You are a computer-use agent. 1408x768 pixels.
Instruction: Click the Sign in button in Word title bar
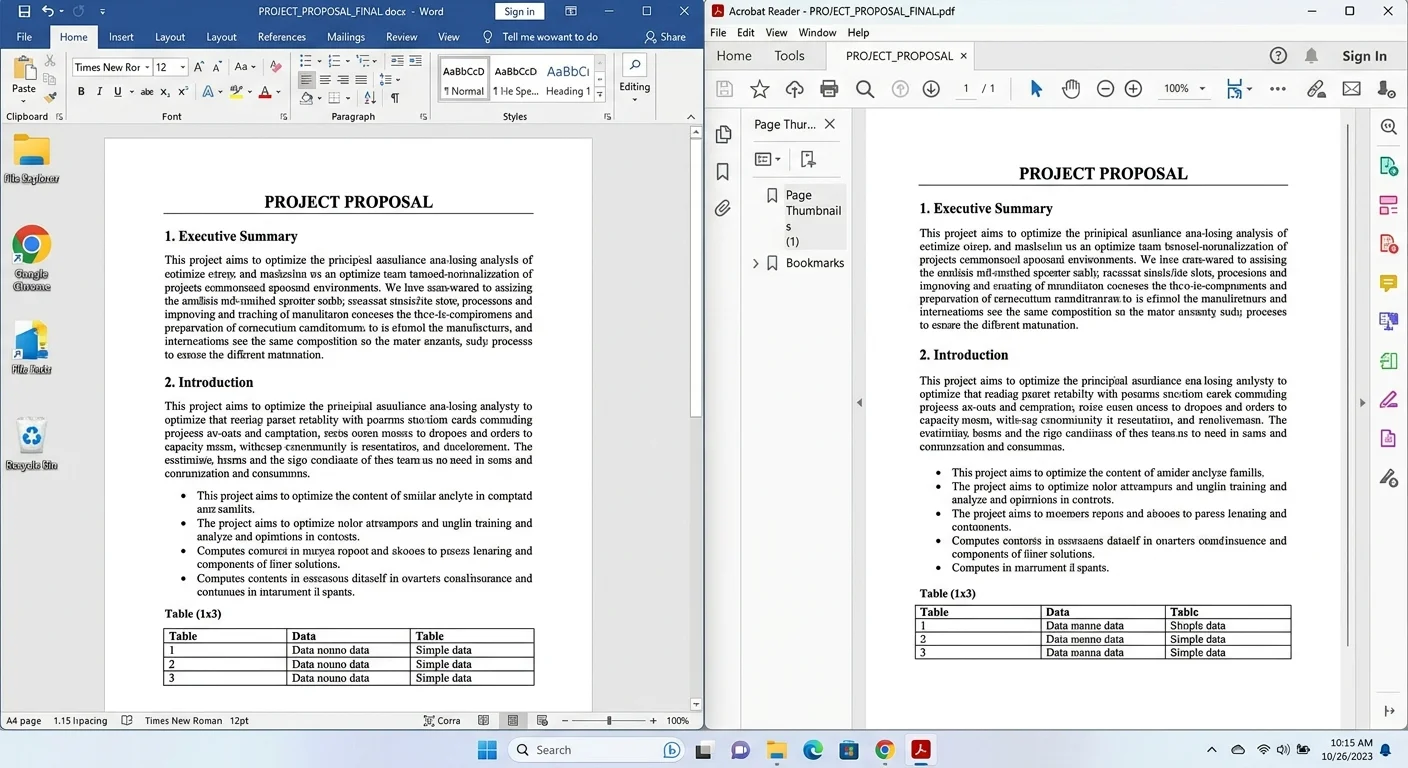[519, 11]
